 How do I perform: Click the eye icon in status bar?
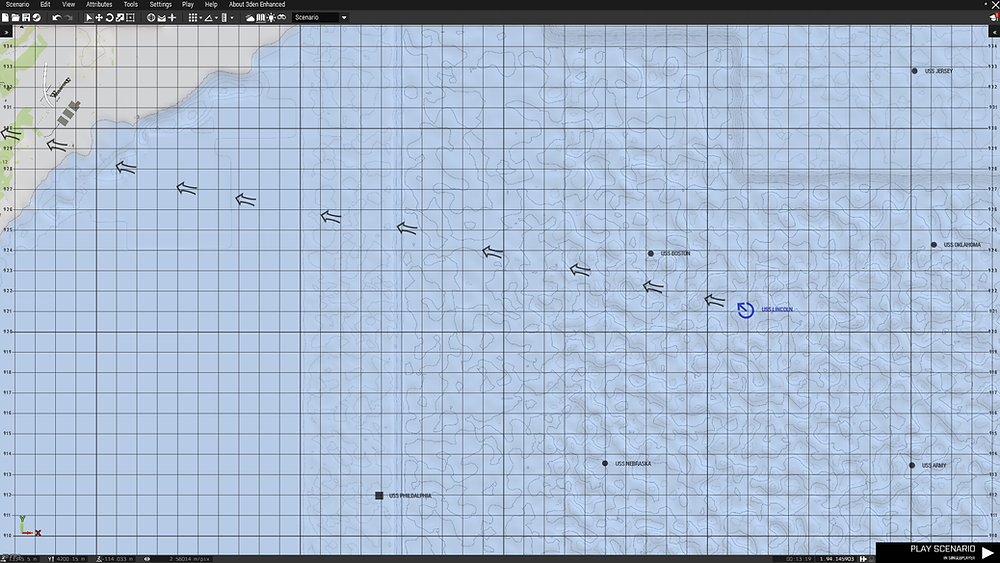tap(147, 559)
